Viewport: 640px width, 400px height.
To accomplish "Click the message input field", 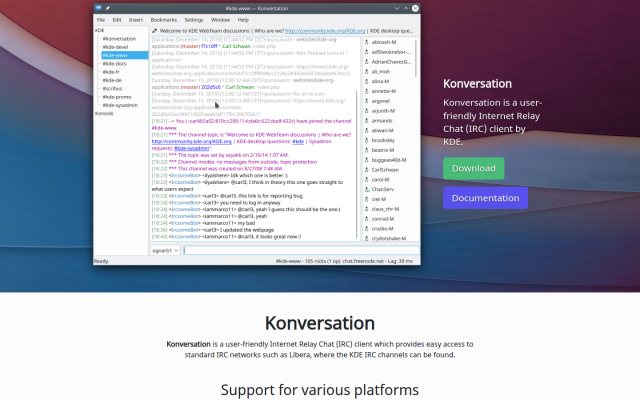I will pyautogui.click(x=301, y=250).
